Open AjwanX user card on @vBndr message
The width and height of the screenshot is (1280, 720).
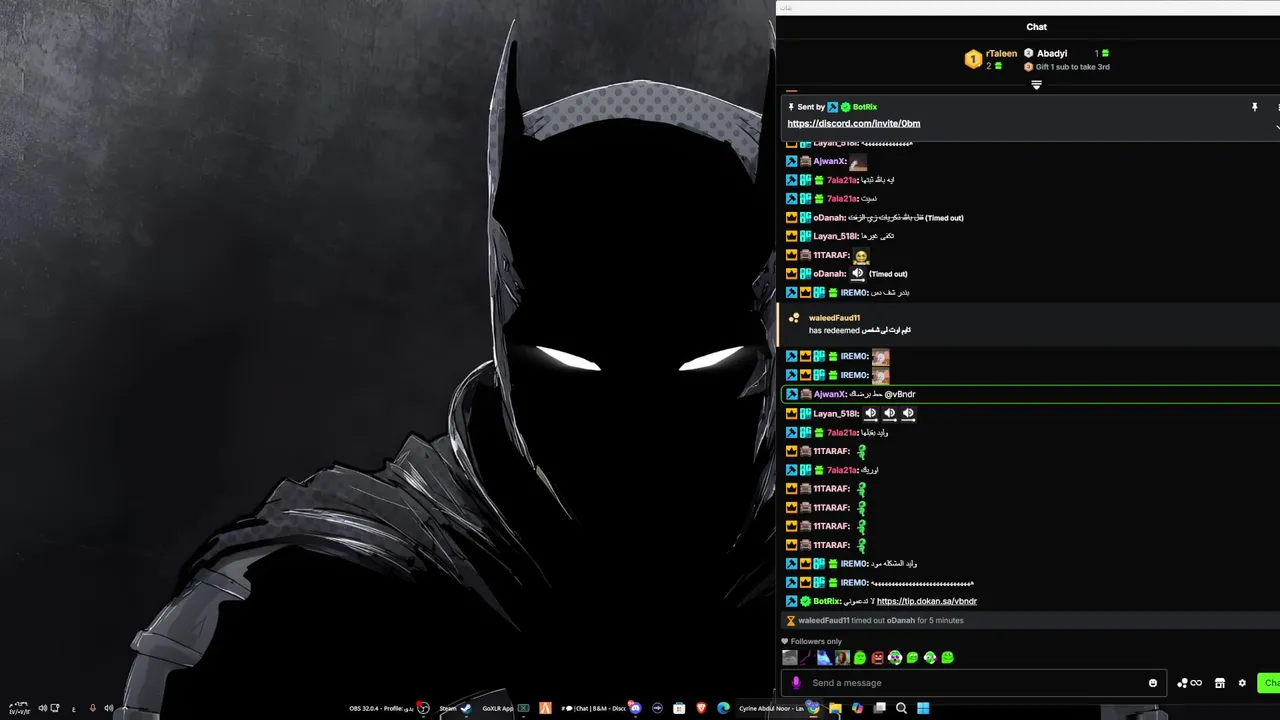click(x=829, y=394)
